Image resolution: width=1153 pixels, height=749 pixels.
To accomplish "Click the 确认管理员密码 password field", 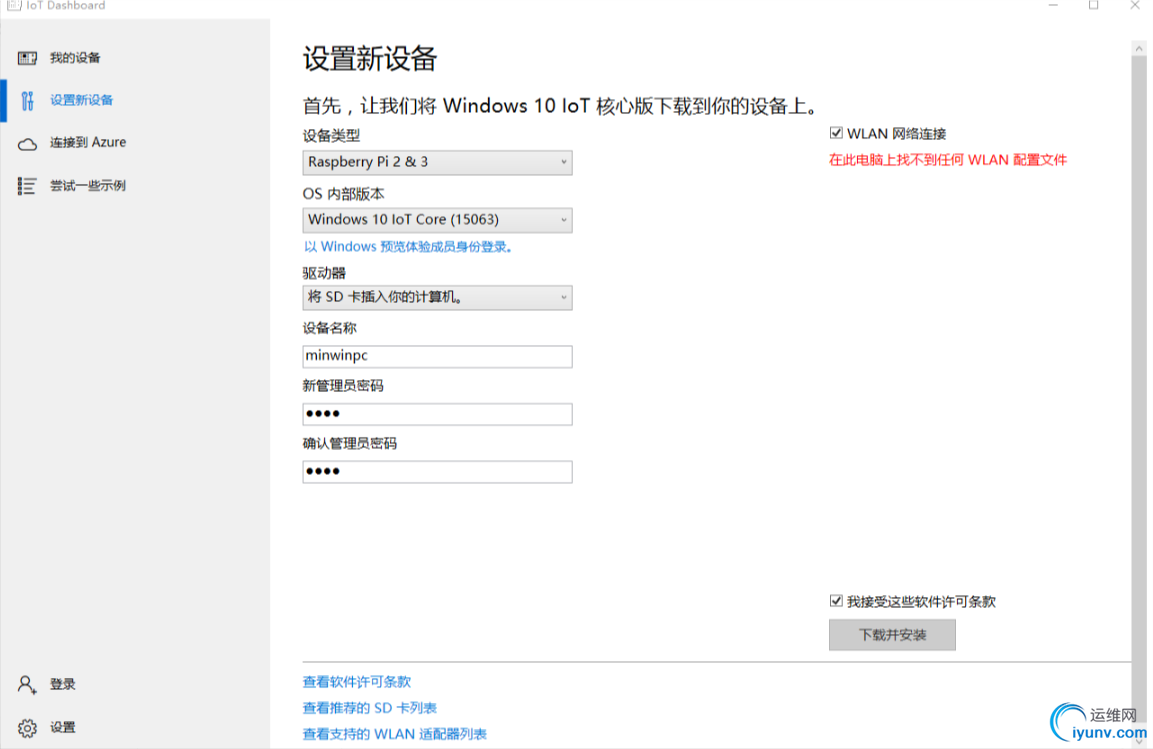I will coord(437,472).
